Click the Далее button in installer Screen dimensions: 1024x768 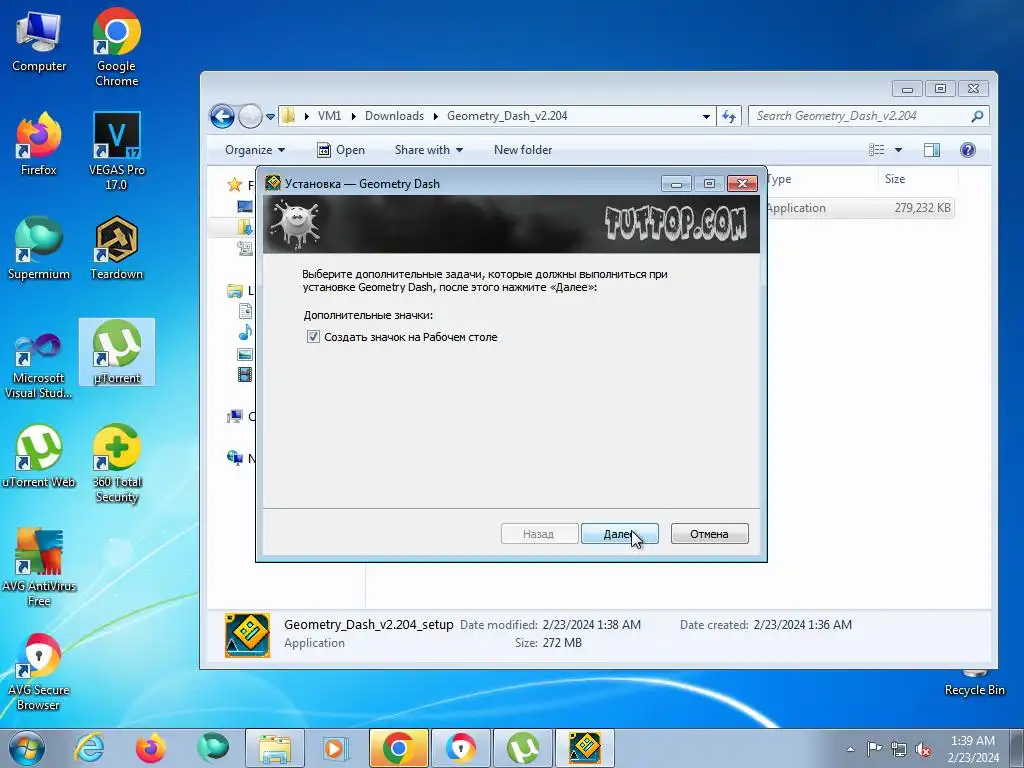[619, 534]
